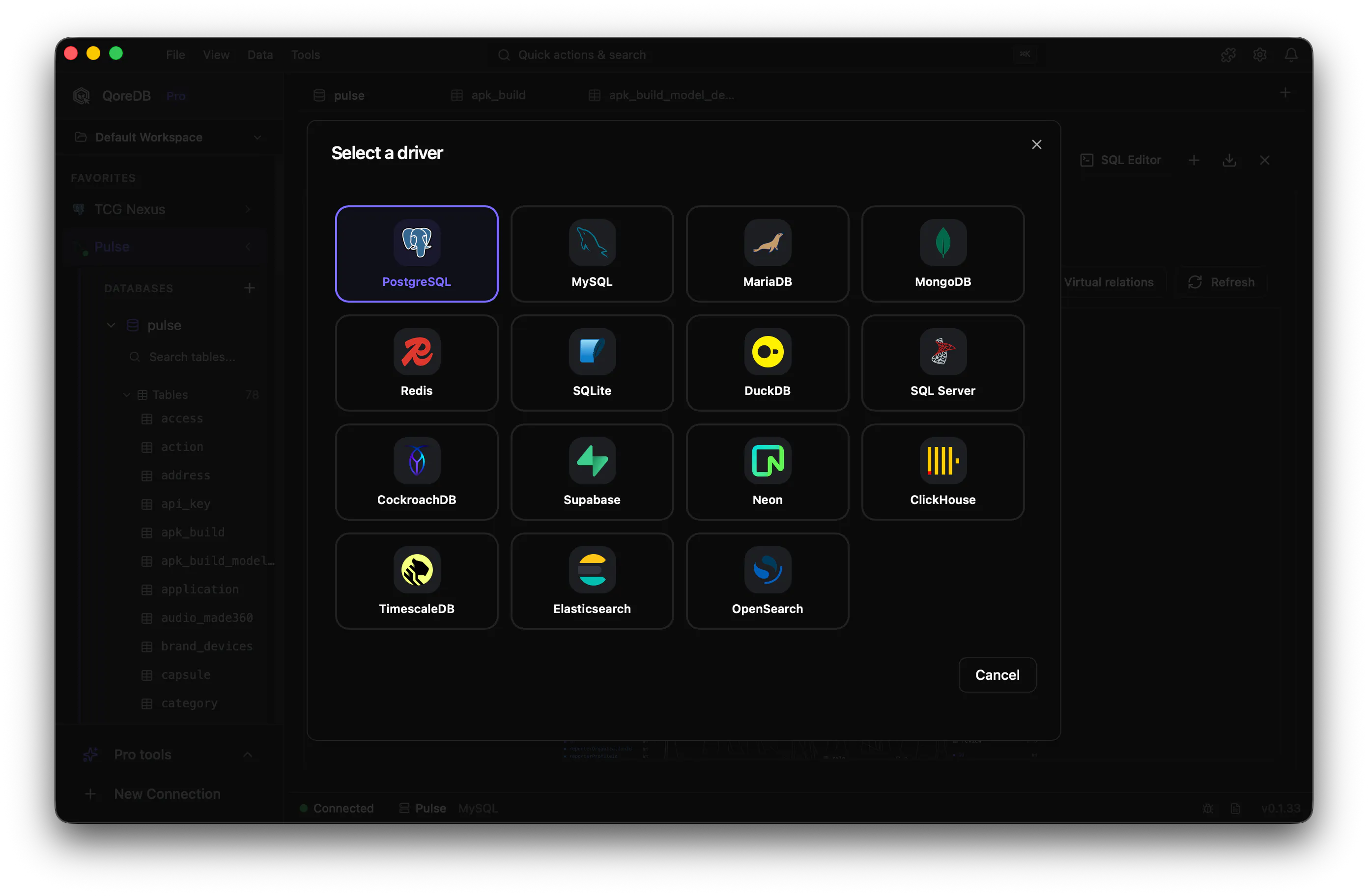
Task: Close the Select a driver dialog
Action: [1036, 145]
